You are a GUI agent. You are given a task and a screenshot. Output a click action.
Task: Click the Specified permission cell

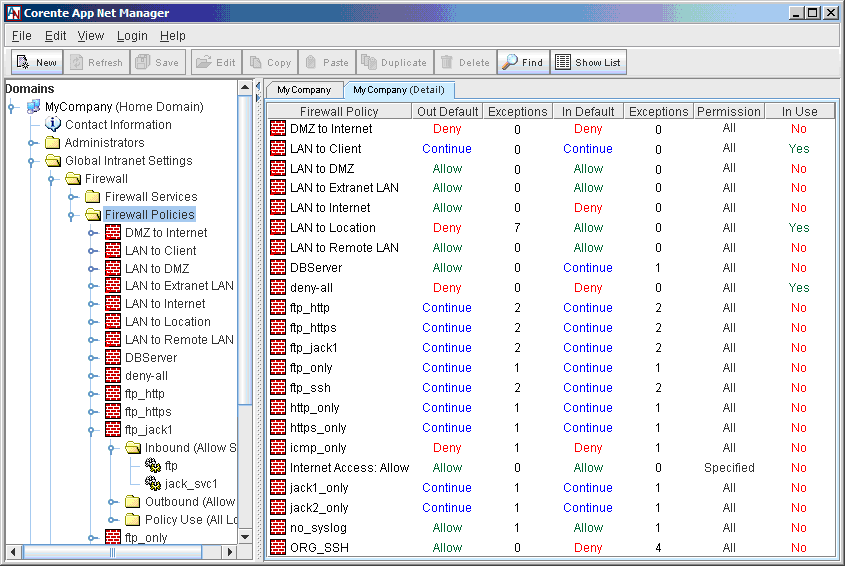729,467
